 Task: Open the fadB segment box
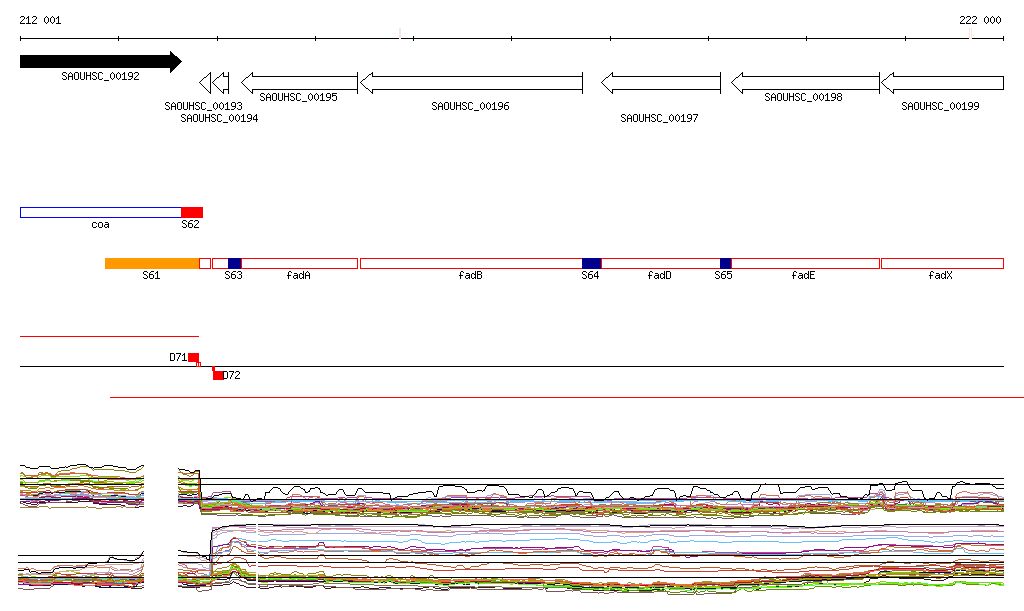470,263
